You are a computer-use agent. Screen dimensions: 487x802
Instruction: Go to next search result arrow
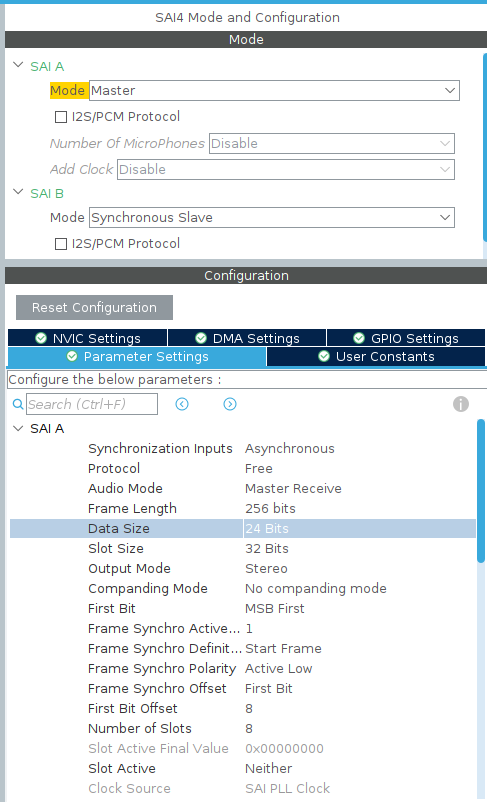[x=230, y=404]
